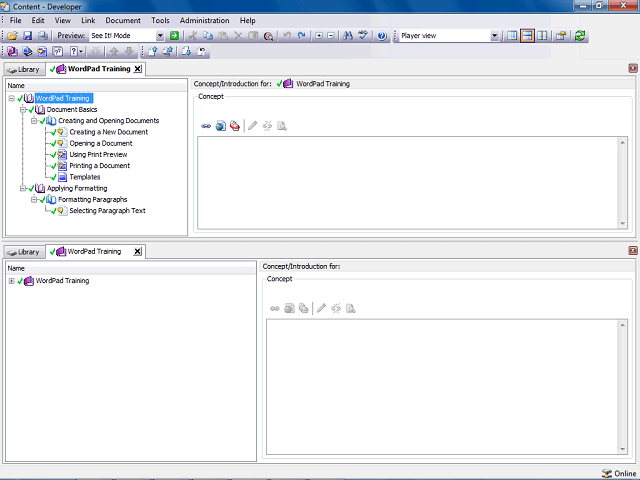Viewport: 640px width, 480px height.
Task: Click the Redo arrow icon
Action: (x=302, y=36)
